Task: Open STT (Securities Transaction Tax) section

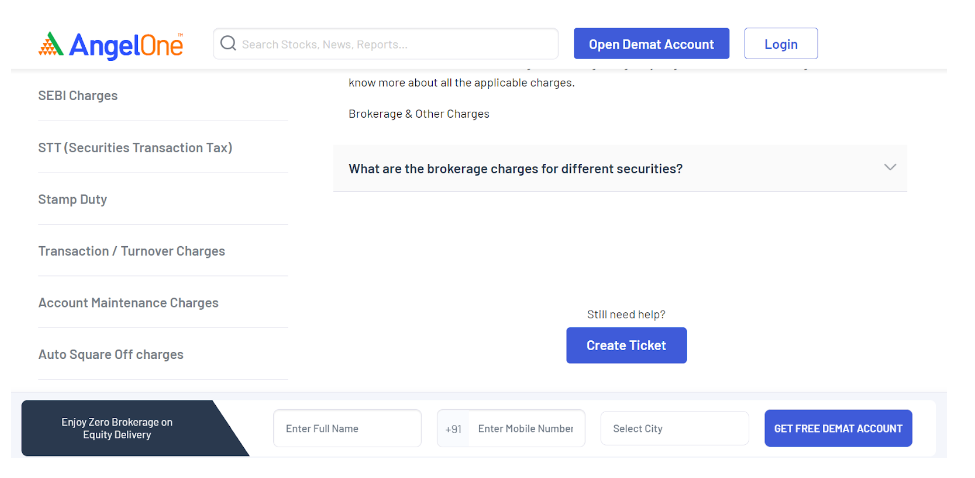Action: click(x=135, y=148)
